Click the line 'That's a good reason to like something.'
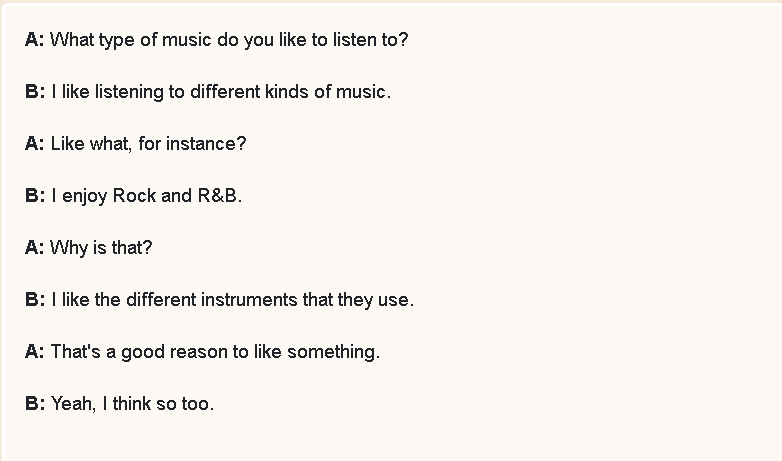This screenshot has height=461, width=782. (215, 352)
